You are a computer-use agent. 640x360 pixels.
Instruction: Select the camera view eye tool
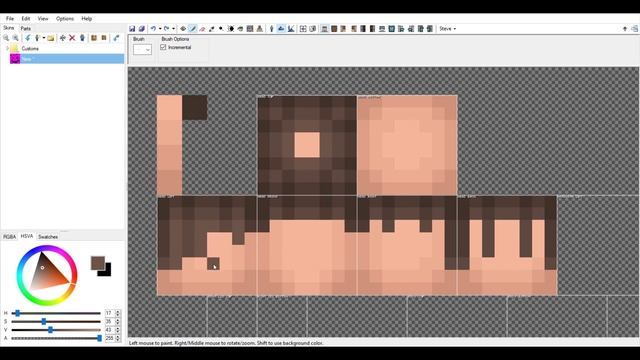point(183,29)
